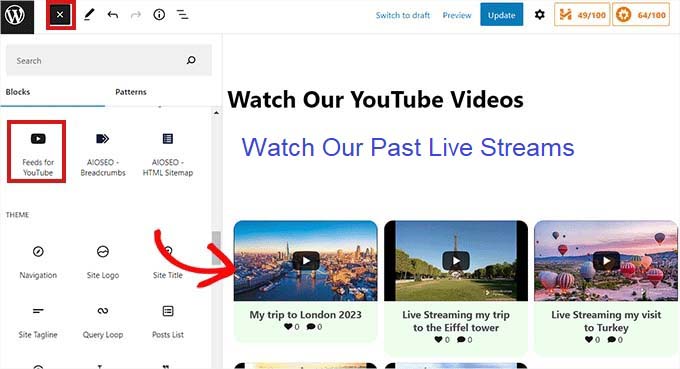The width and height of the screenshot is (680, 369).
Task: Focus the block Search field
Action: 108,60
